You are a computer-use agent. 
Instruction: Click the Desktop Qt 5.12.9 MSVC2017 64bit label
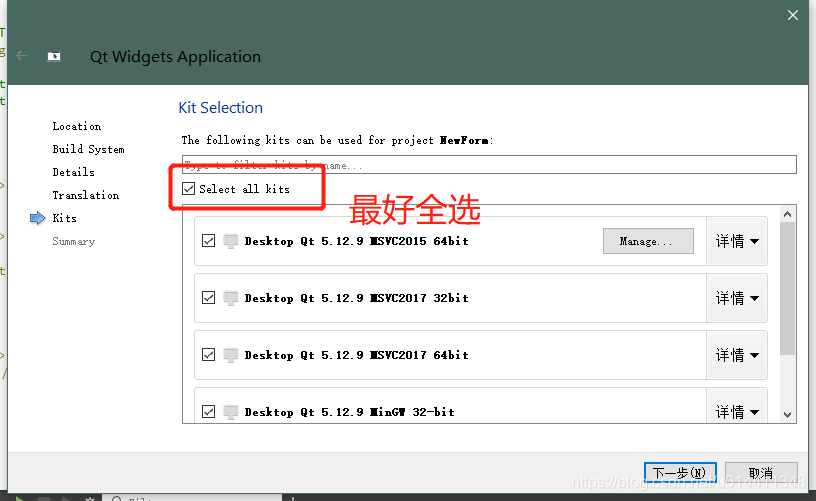pyautogui.click(x=356, y=355)
